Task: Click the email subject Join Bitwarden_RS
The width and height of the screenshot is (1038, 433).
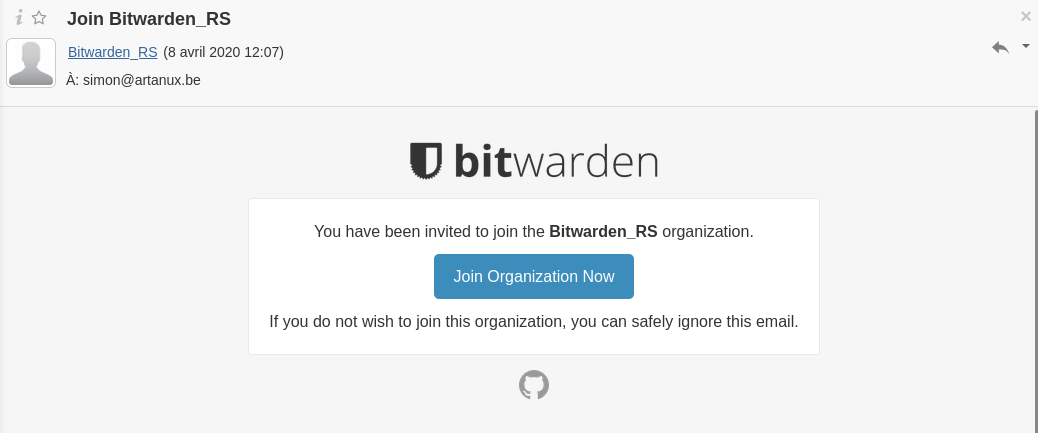Action: 149,18
